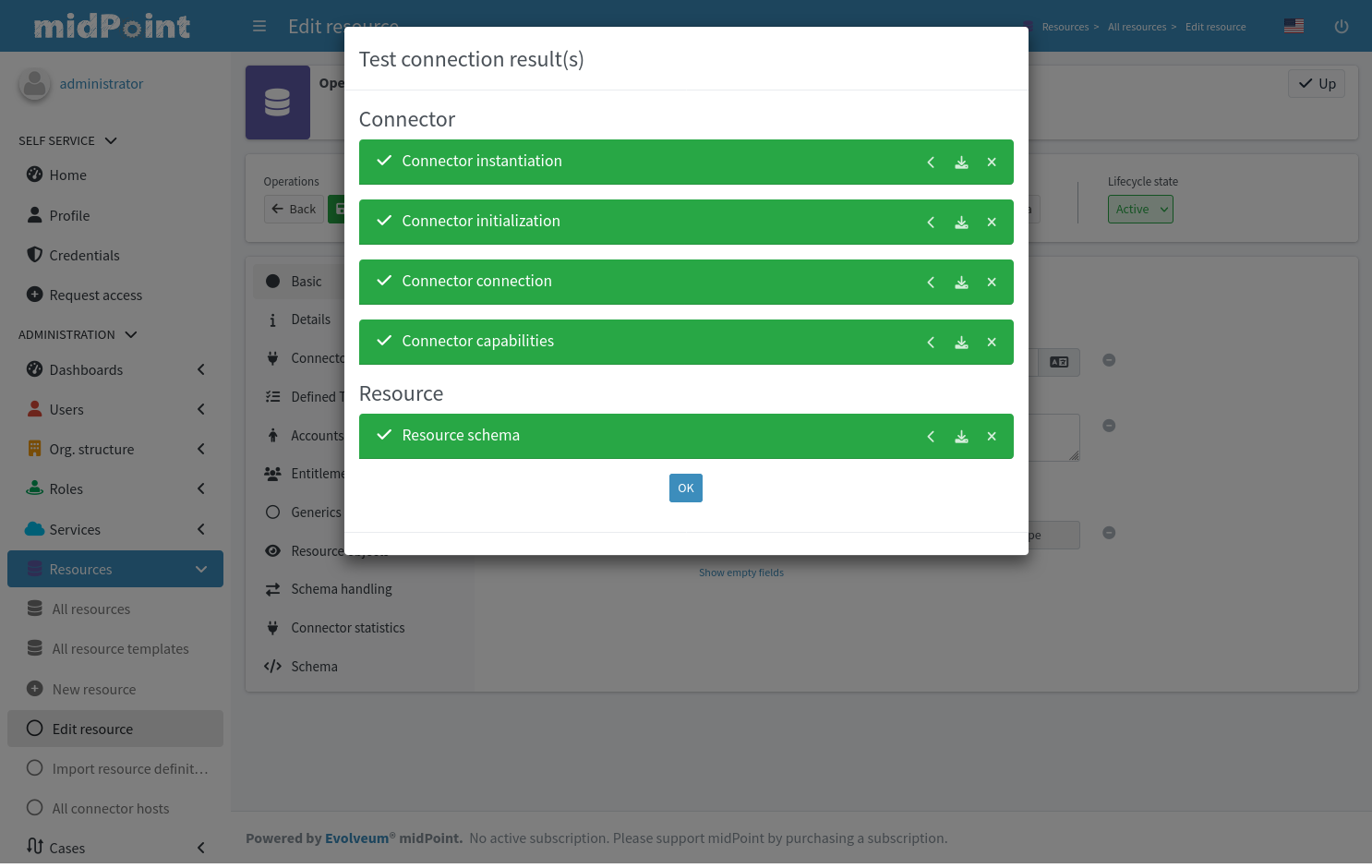This screenshot has width=1372, height=868.
Task: Click OK to close the test results
Action: (685, 488)
